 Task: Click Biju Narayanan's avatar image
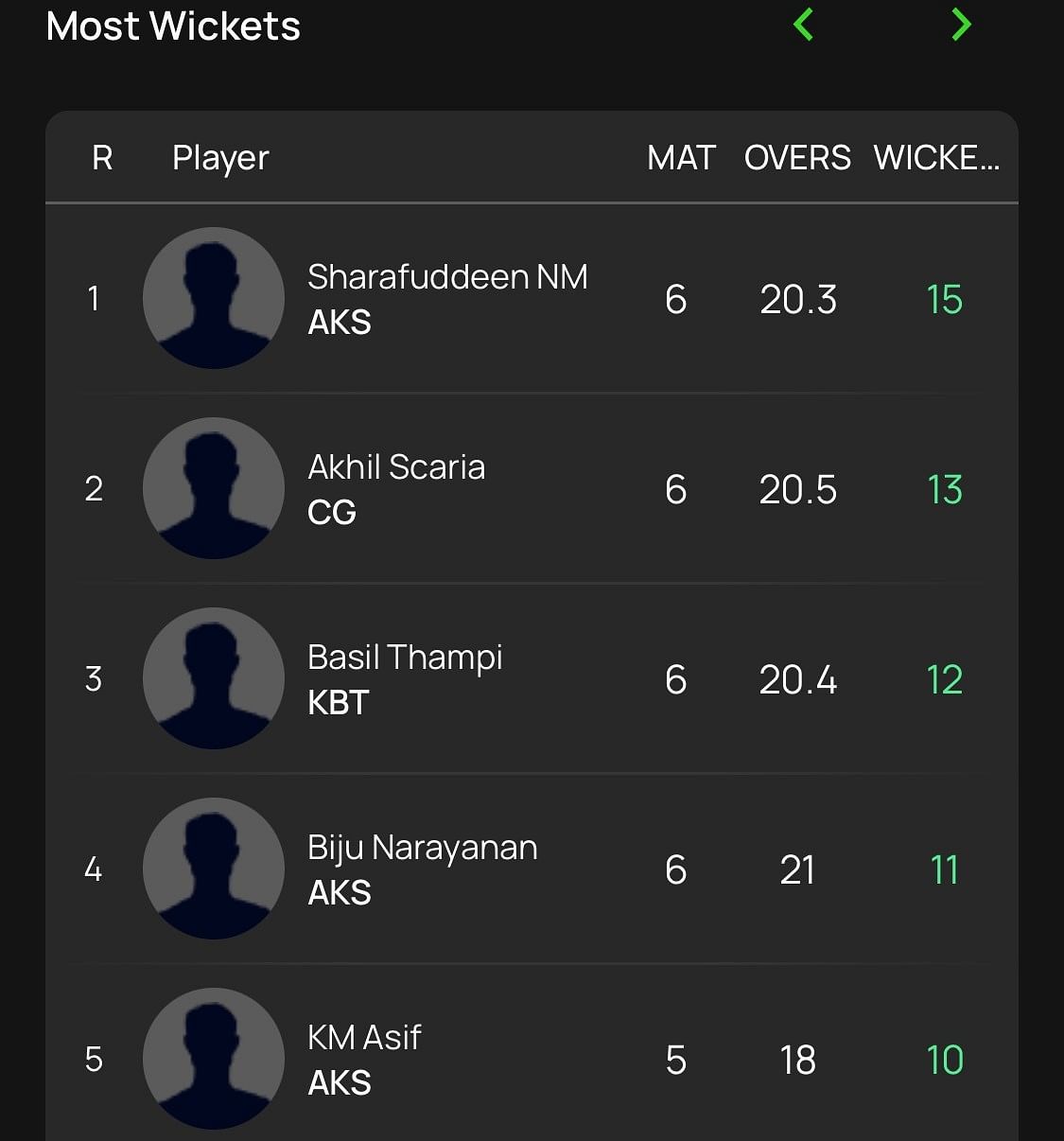tap(214, 869)
